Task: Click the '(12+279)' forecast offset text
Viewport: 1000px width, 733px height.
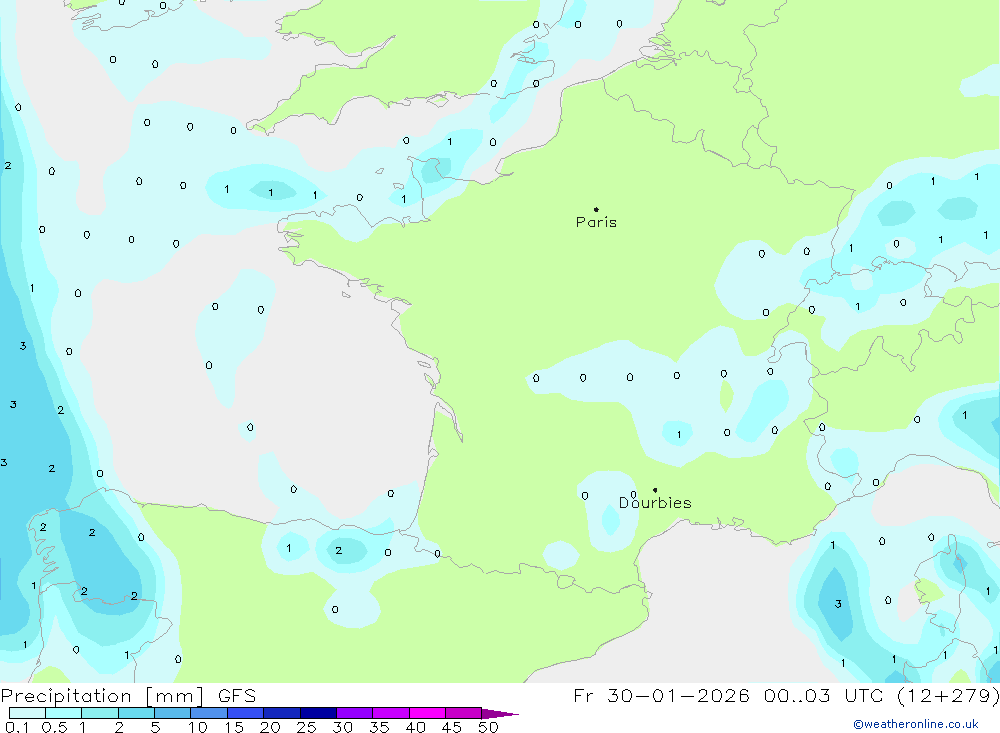Action: tap(948, 695)
